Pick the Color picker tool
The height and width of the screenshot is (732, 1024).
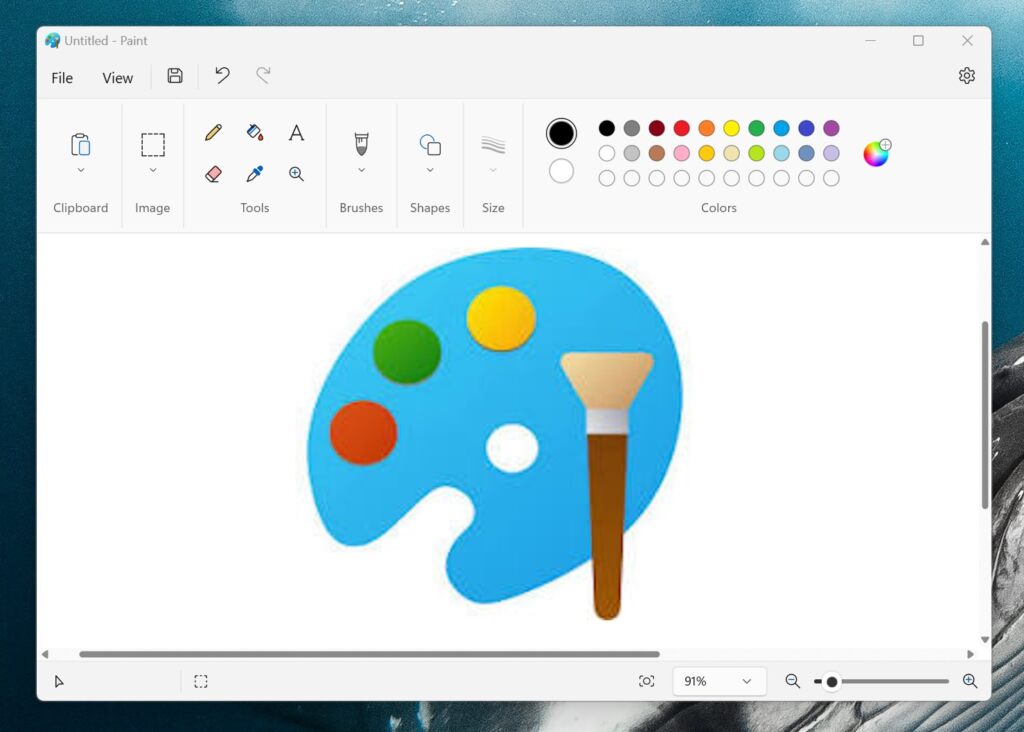pyautogui.click(x=254, y=173)
